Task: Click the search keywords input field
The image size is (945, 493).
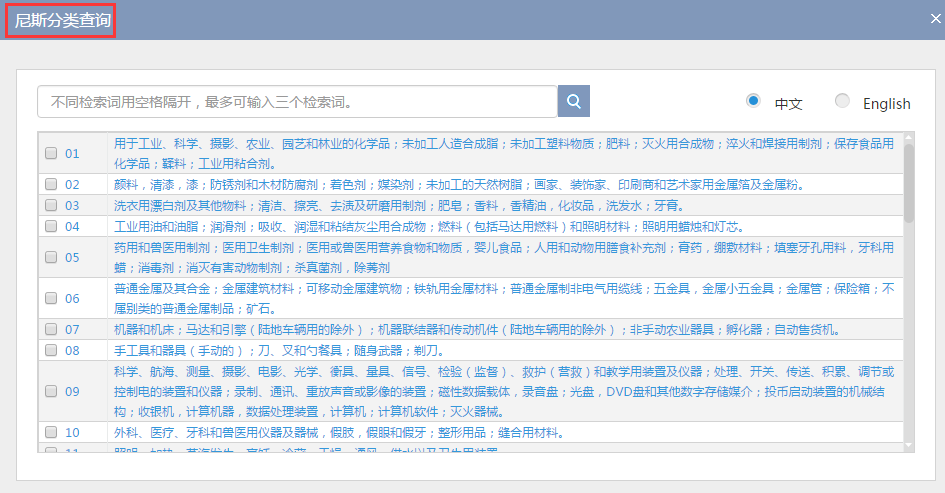Action: click(297, 102)
